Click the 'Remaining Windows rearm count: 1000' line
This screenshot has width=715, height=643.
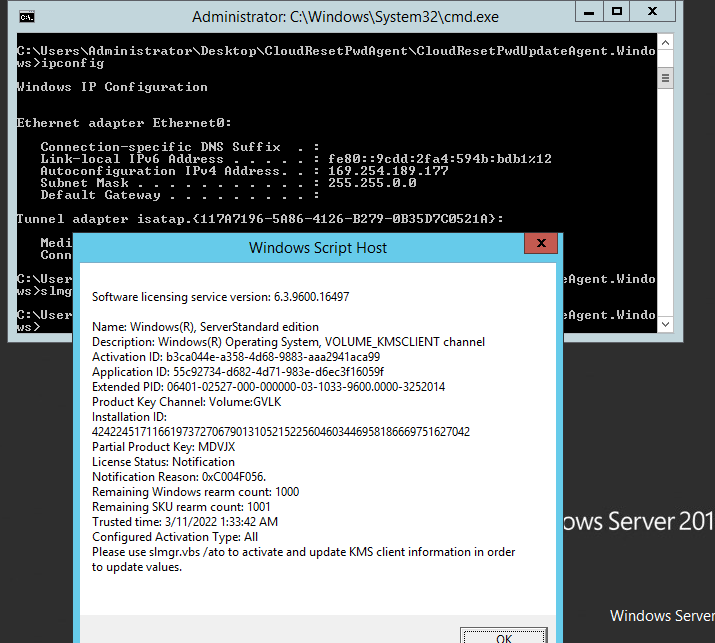[195, 492]
